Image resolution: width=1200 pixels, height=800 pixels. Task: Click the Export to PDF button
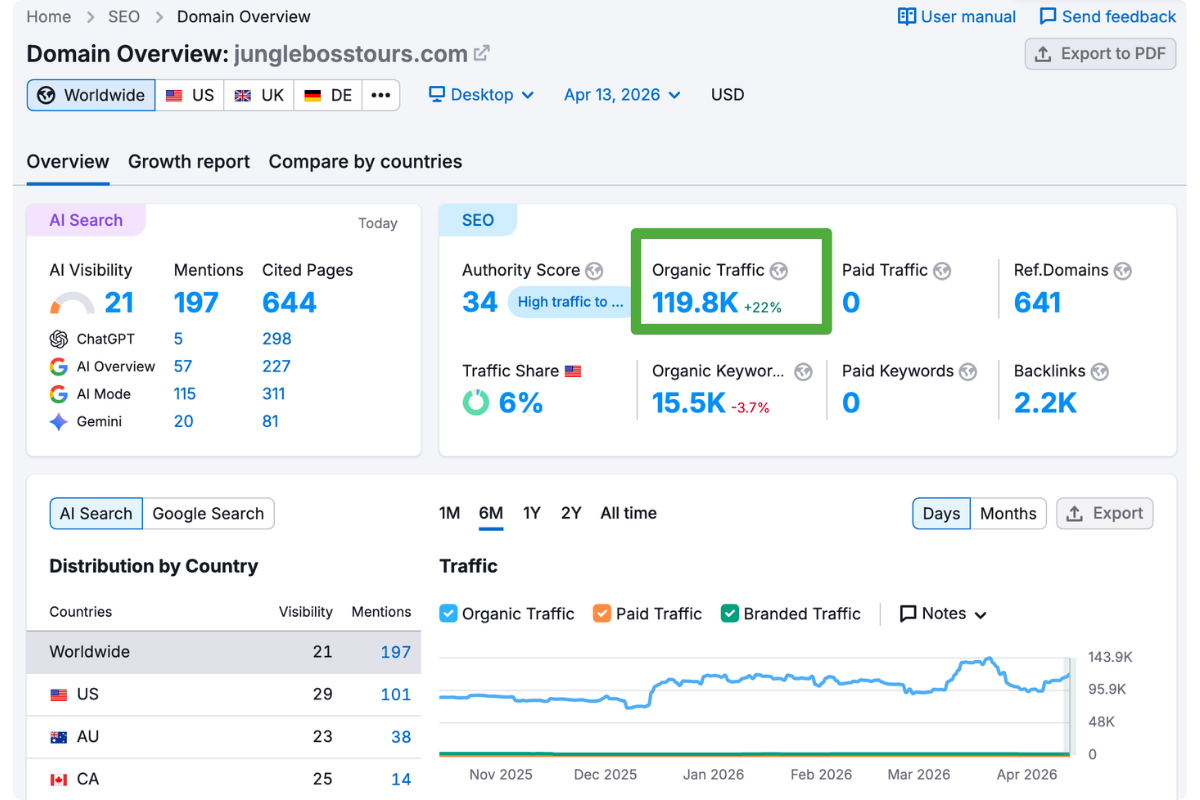pyautogui.click(x=1100, y=54)
